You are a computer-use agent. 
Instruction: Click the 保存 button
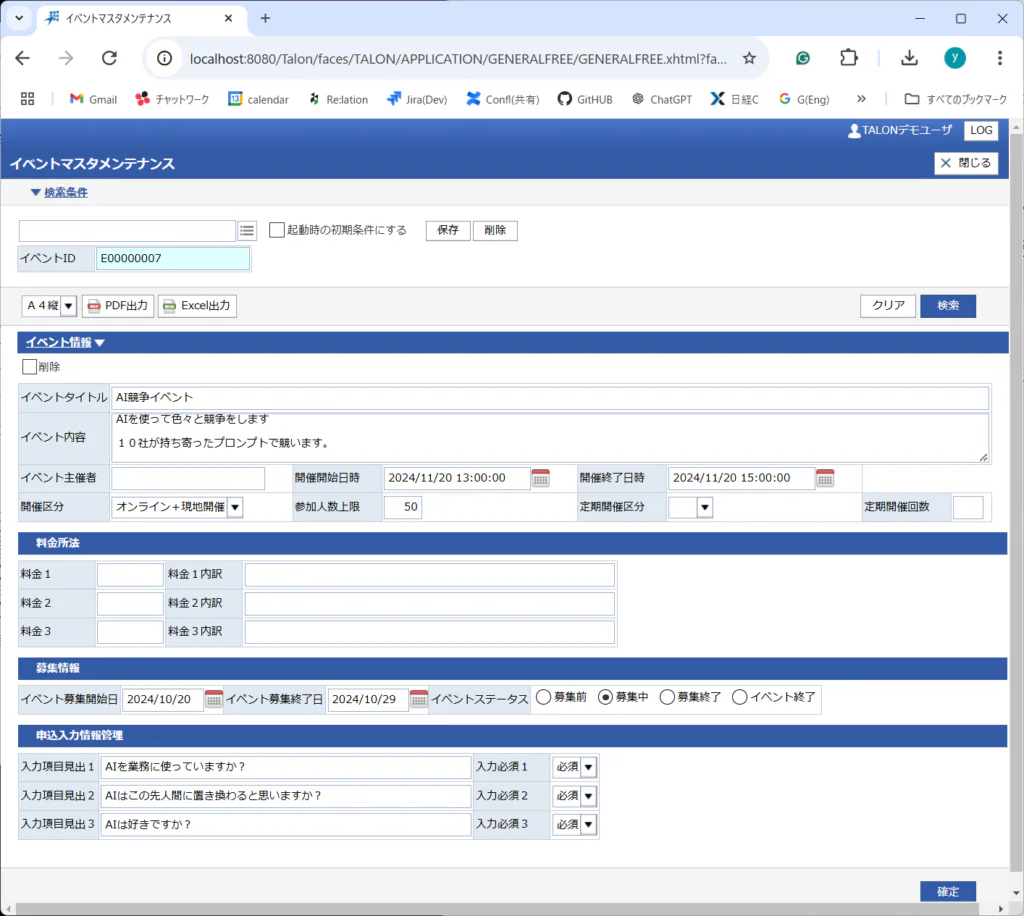[448, 230]
